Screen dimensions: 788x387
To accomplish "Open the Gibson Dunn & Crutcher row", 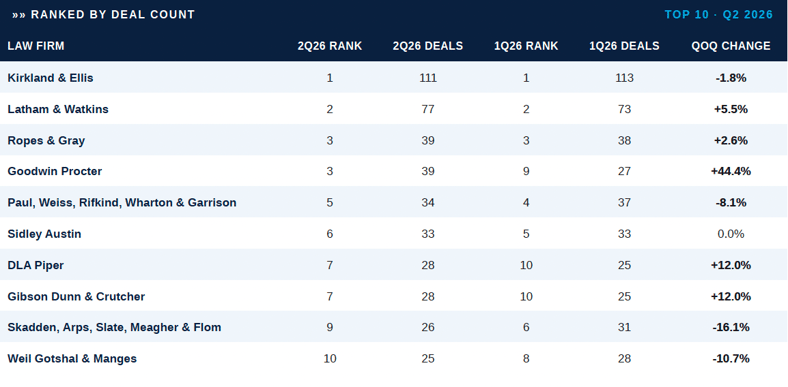I will (394, 296).
